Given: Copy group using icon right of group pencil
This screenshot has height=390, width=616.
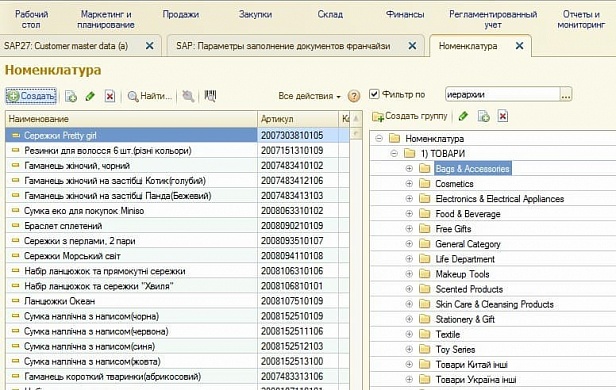Looking at the screenshot, I should (x=483, y=116).
